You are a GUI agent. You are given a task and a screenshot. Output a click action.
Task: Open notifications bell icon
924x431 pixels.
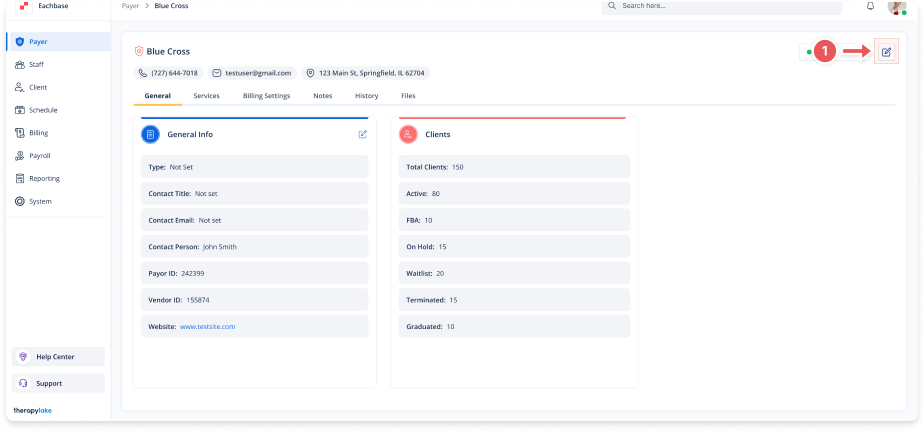point(870,6)
